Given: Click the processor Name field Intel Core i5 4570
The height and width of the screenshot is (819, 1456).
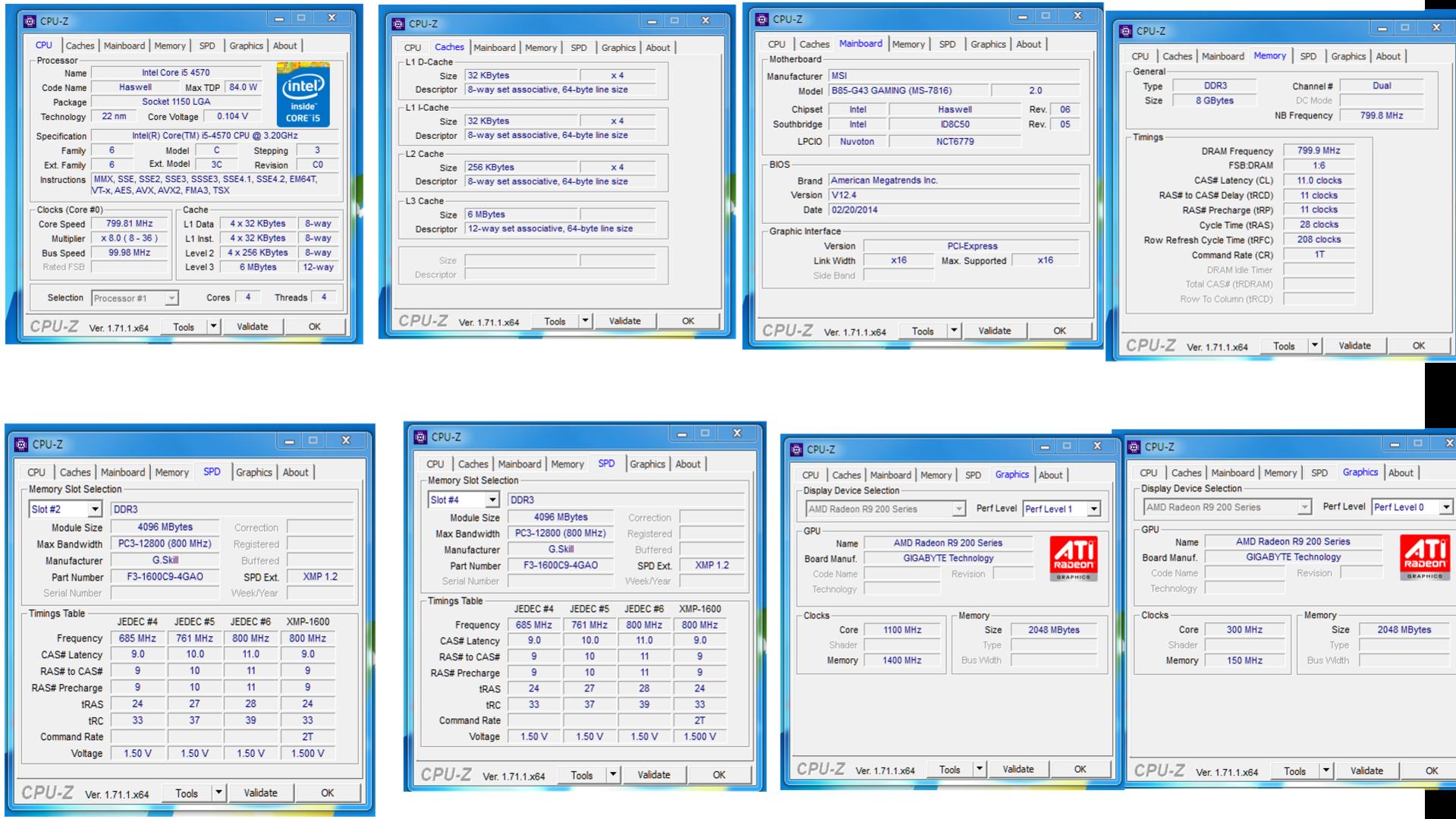Looking at the screenshot, I should click(x=176, y=73).
